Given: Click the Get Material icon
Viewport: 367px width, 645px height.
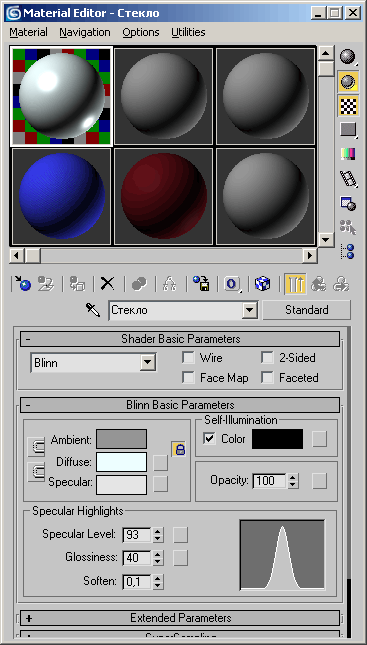Looking at the screenshot, I should tap(22, 284).
